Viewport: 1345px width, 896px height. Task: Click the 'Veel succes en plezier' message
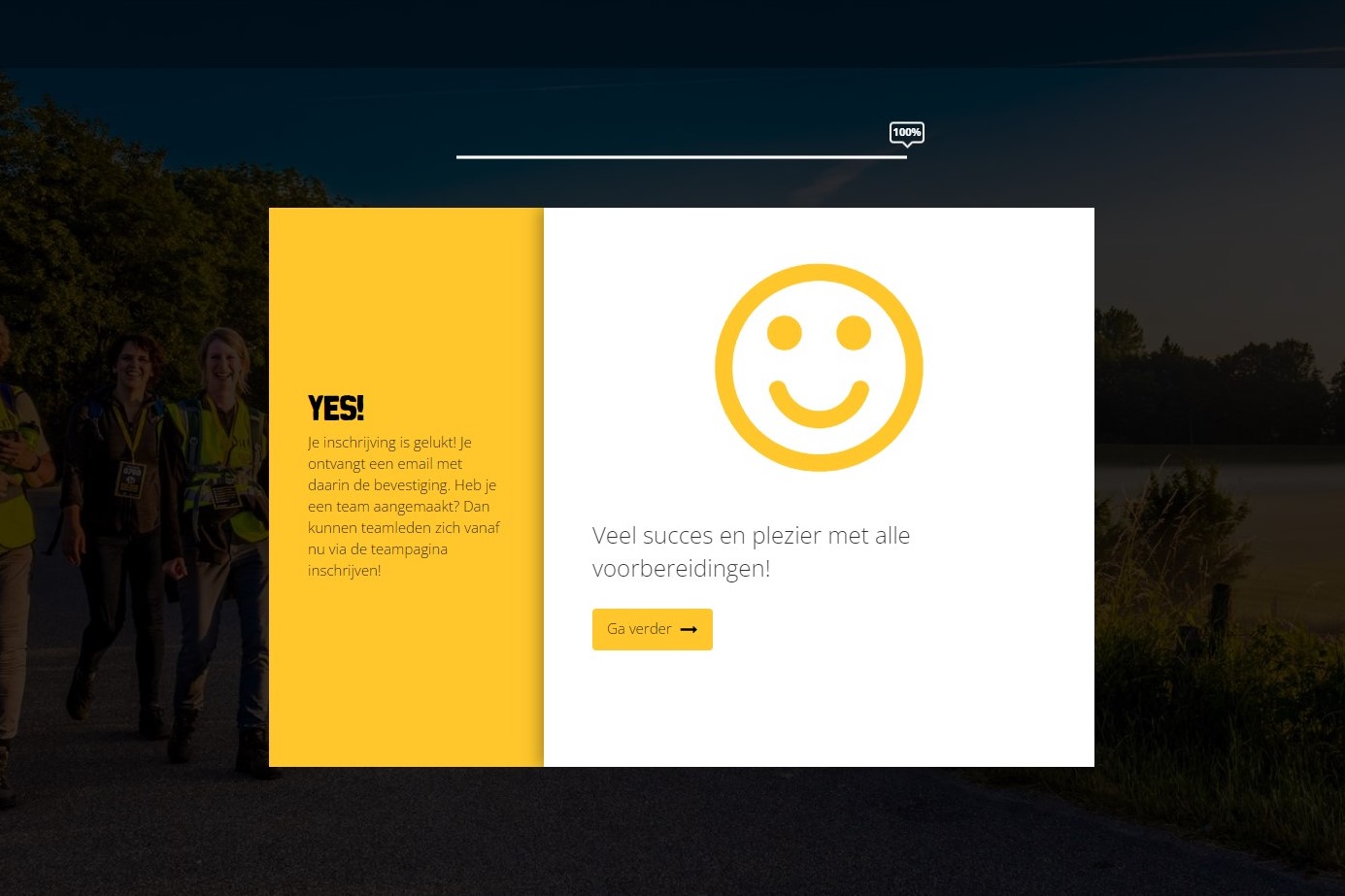pos(751,551)
